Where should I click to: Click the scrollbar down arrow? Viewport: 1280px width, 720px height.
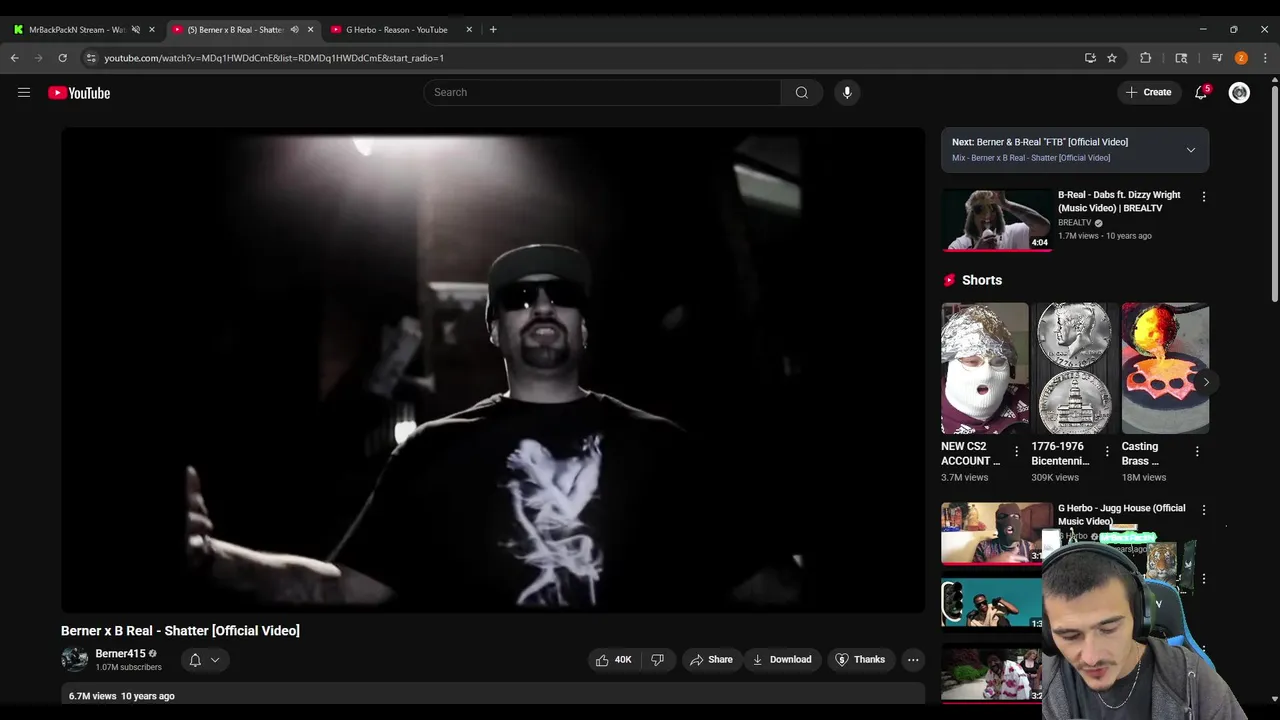[1274, 699]
